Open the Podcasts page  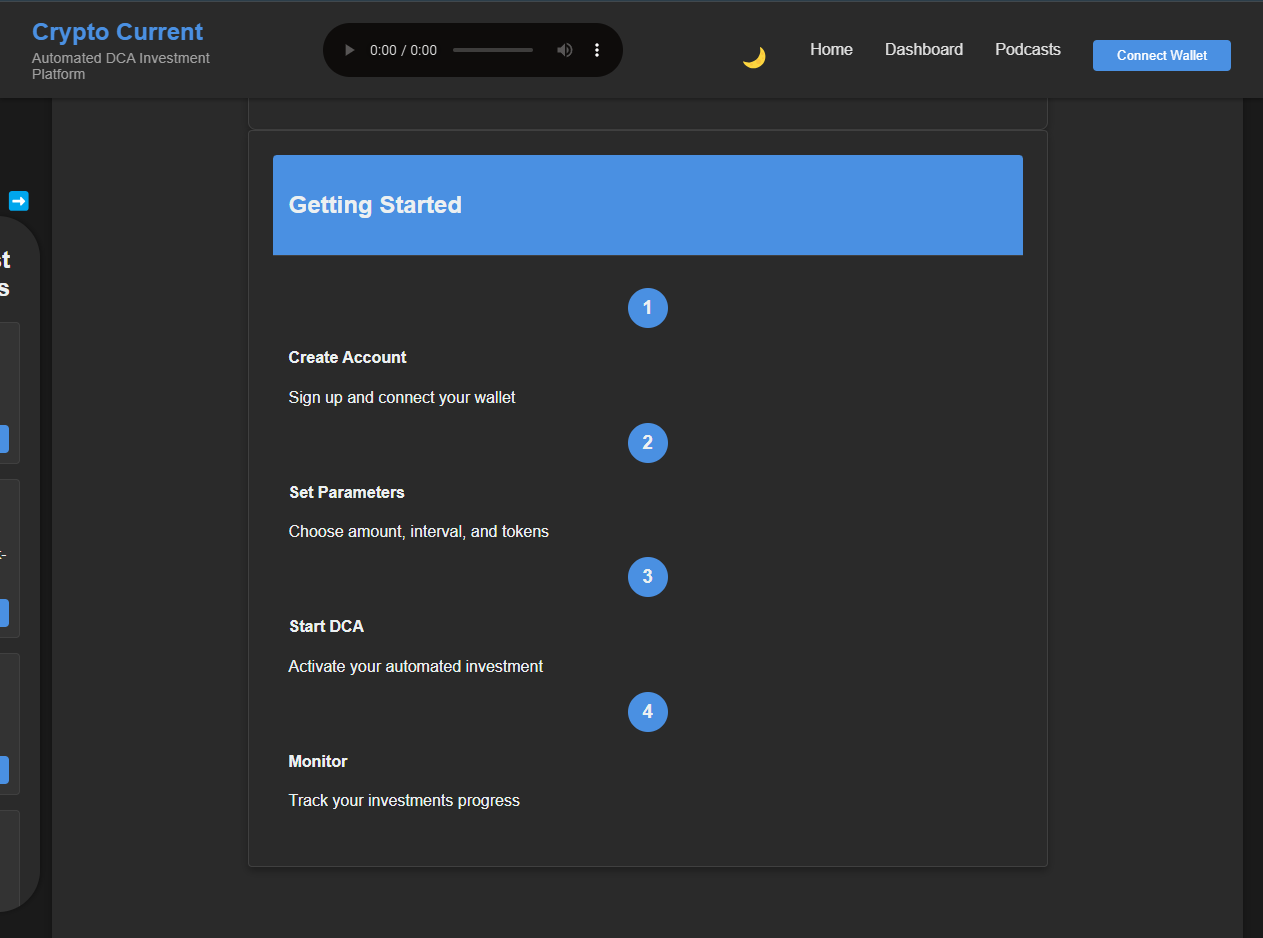[x=1028, y=50]
